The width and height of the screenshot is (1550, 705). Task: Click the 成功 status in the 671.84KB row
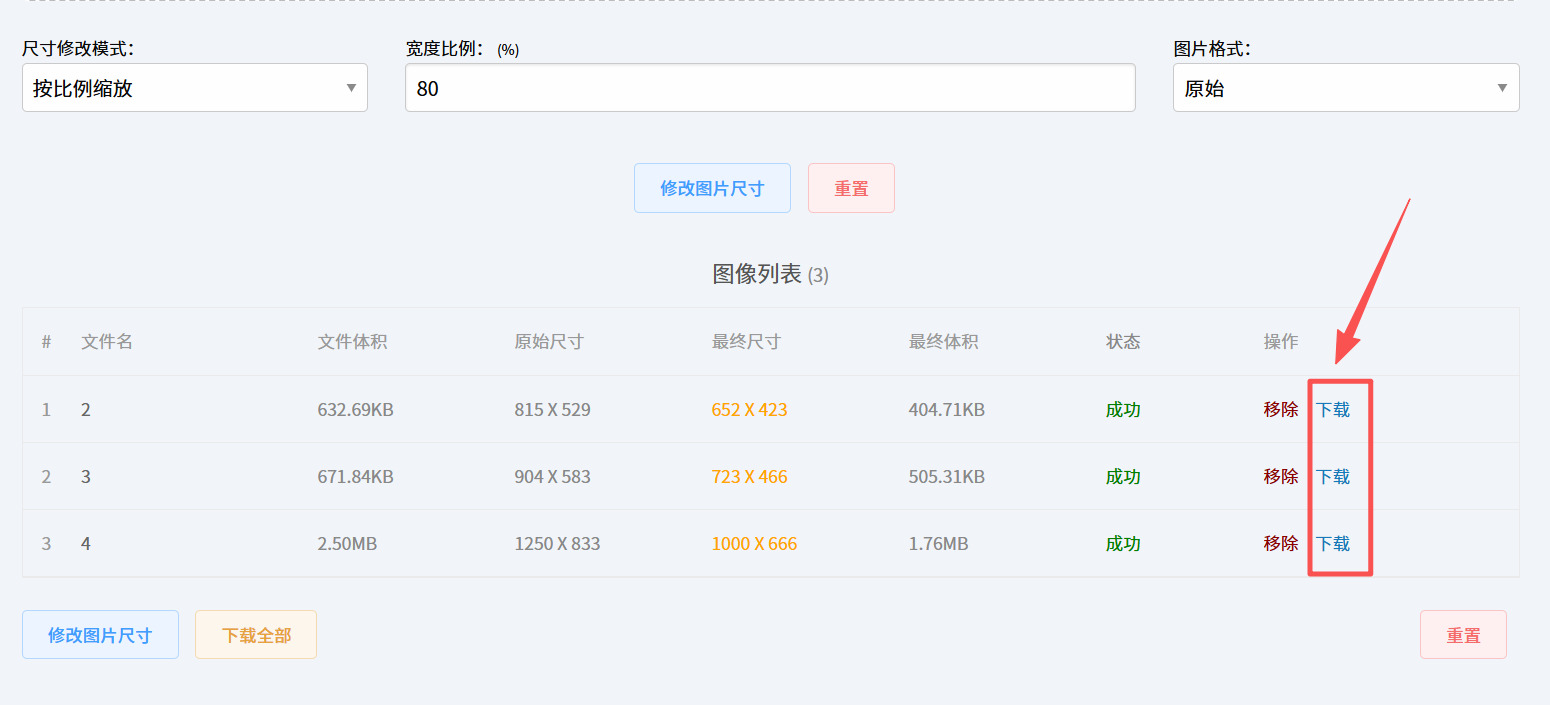click(1123, 476)
